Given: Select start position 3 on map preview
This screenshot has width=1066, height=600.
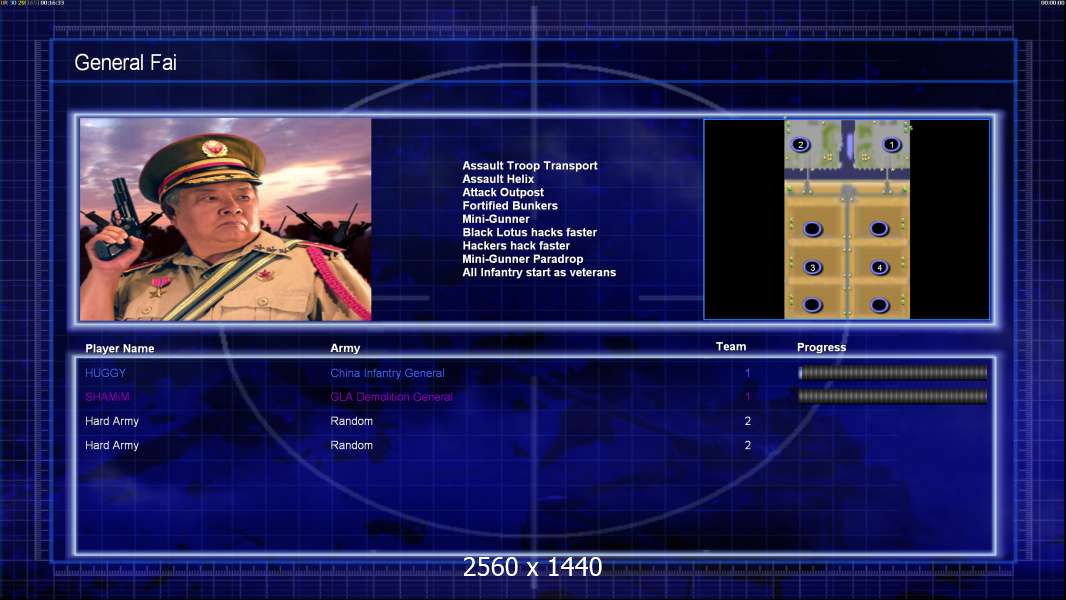Looking at the screenshot, I should tap(812, 268).
